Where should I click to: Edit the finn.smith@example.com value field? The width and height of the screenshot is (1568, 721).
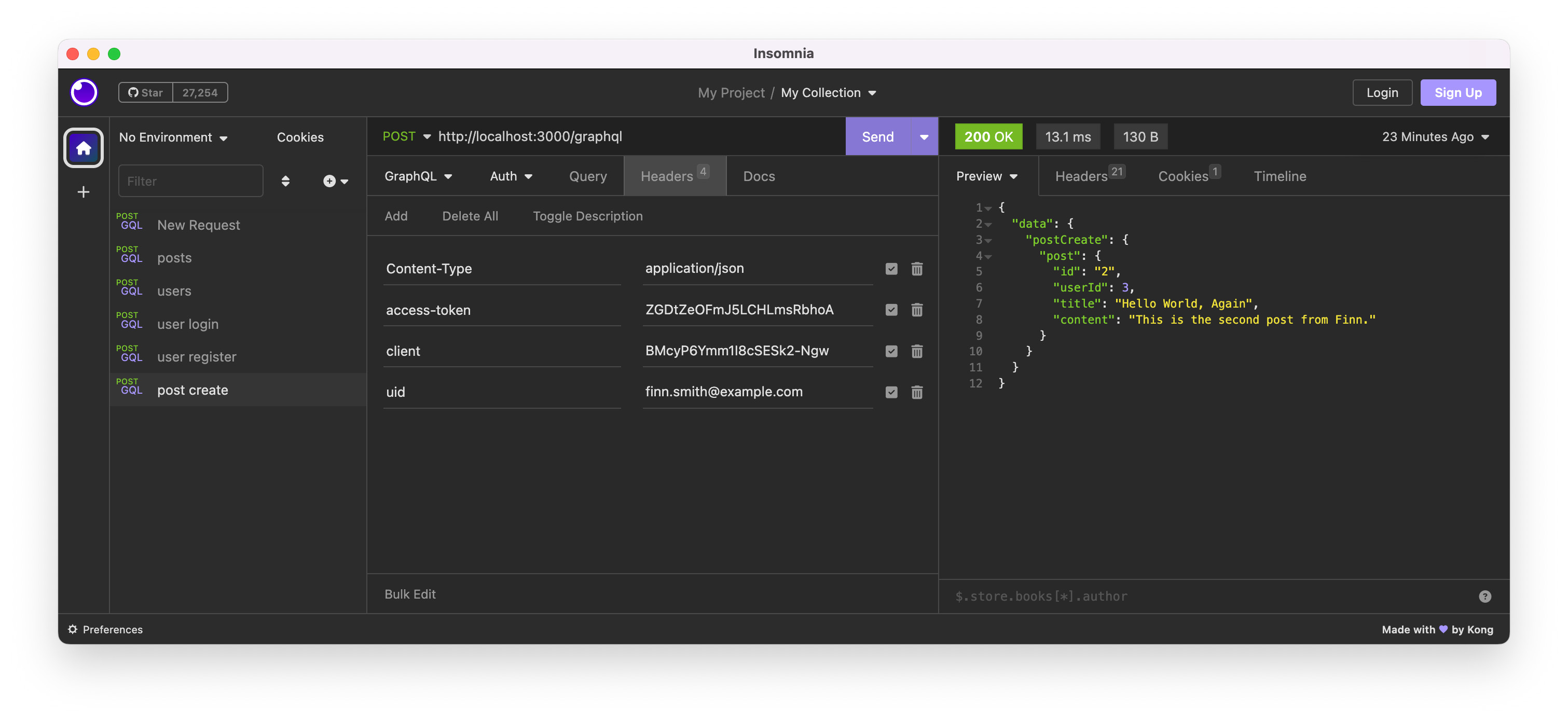tap(758, 392)
